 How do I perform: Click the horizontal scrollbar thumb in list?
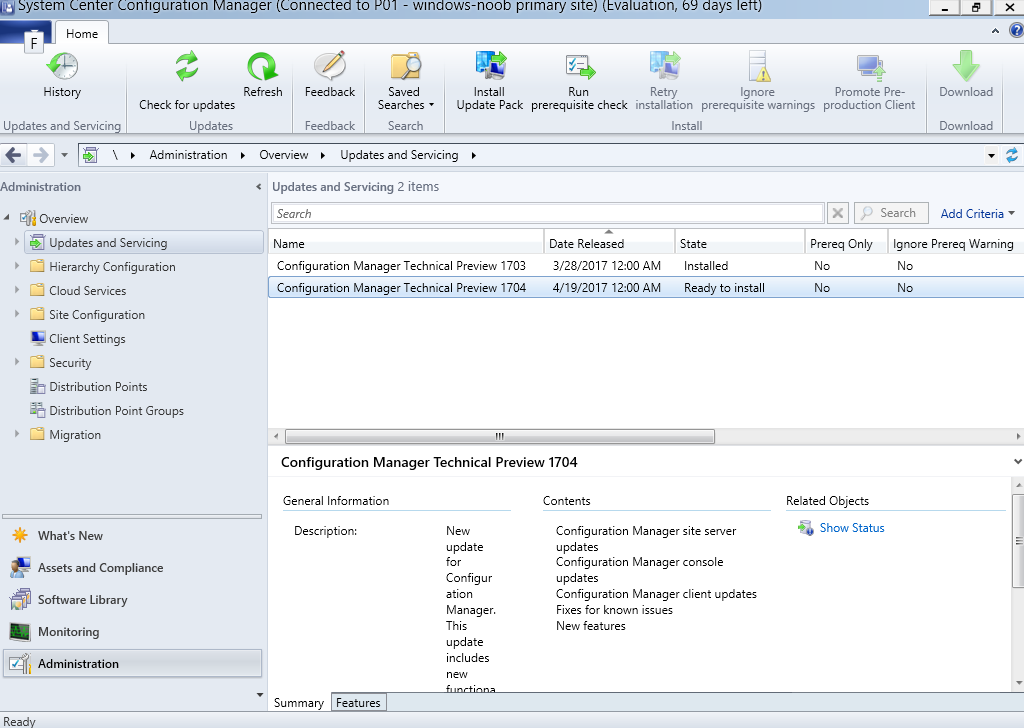(500, 436)
